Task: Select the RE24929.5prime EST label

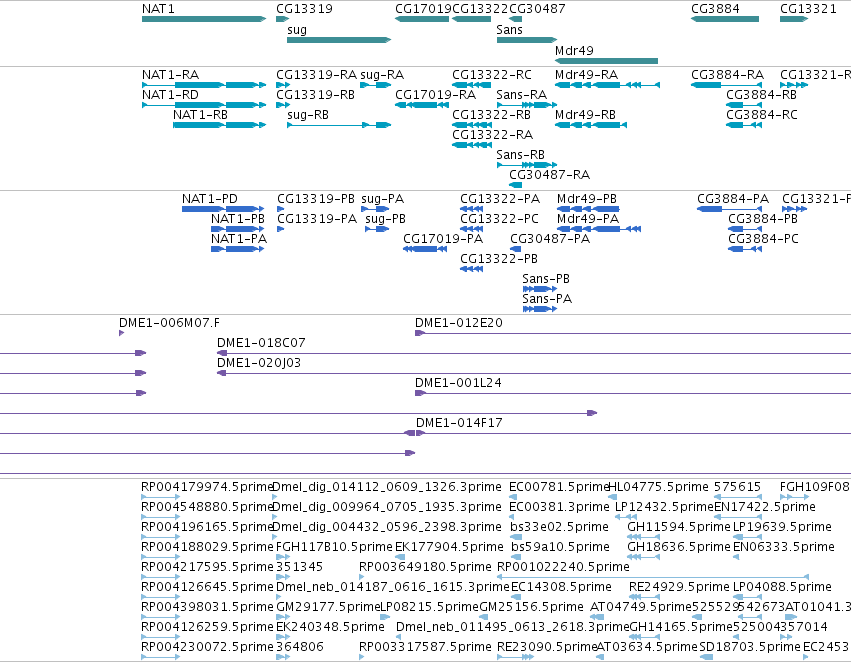Action: tap(679, 587)
